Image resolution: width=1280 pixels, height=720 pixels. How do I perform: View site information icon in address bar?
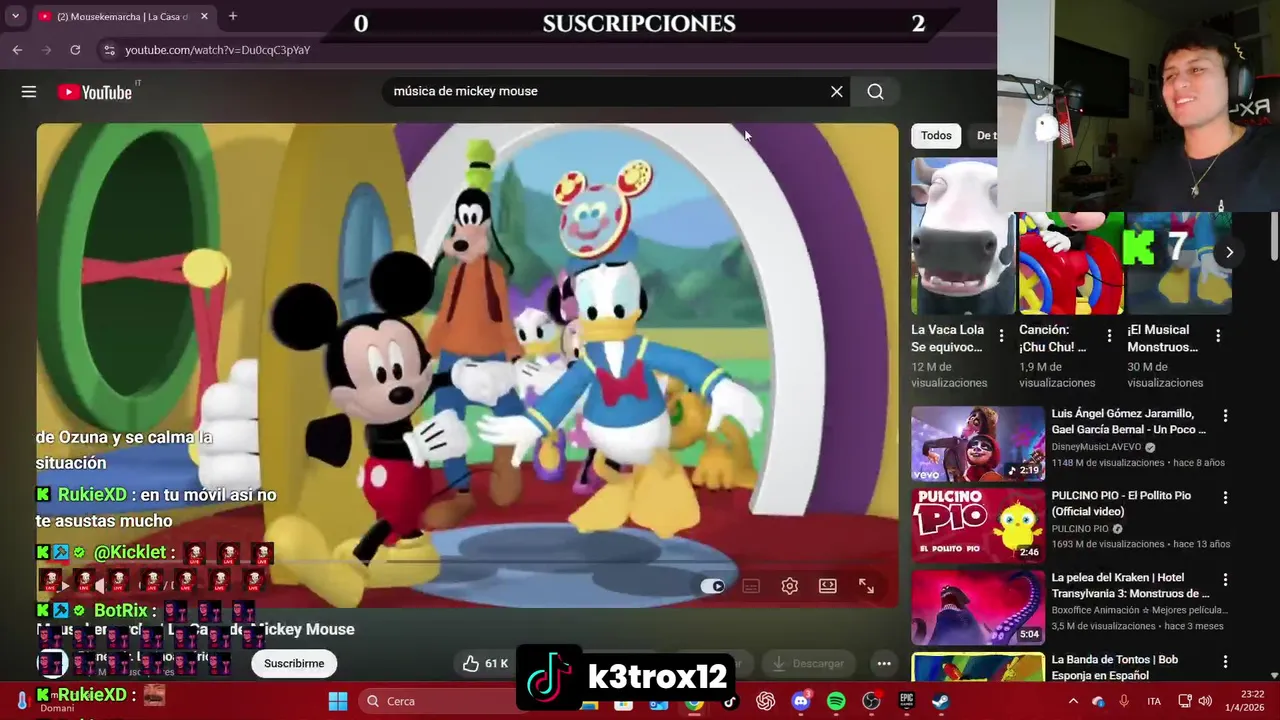(x=109, y=50)
